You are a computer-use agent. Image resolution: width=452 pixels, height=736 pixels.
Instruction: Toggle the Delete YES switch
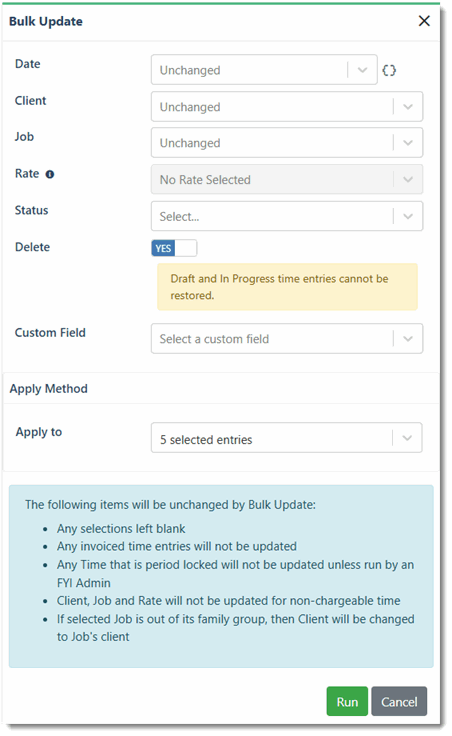click(174, 248)
